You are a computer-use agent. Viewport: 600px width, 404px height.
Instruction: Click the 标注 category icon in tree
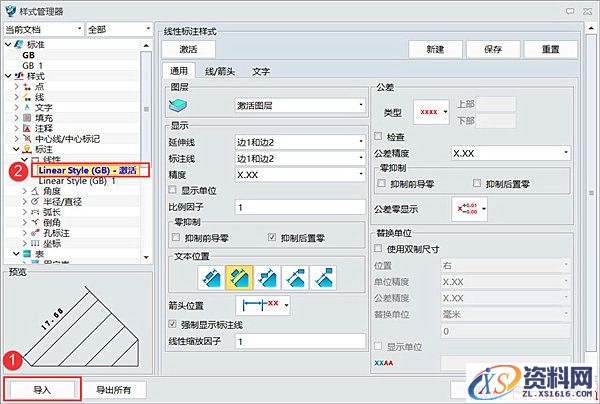pos(27,149)
